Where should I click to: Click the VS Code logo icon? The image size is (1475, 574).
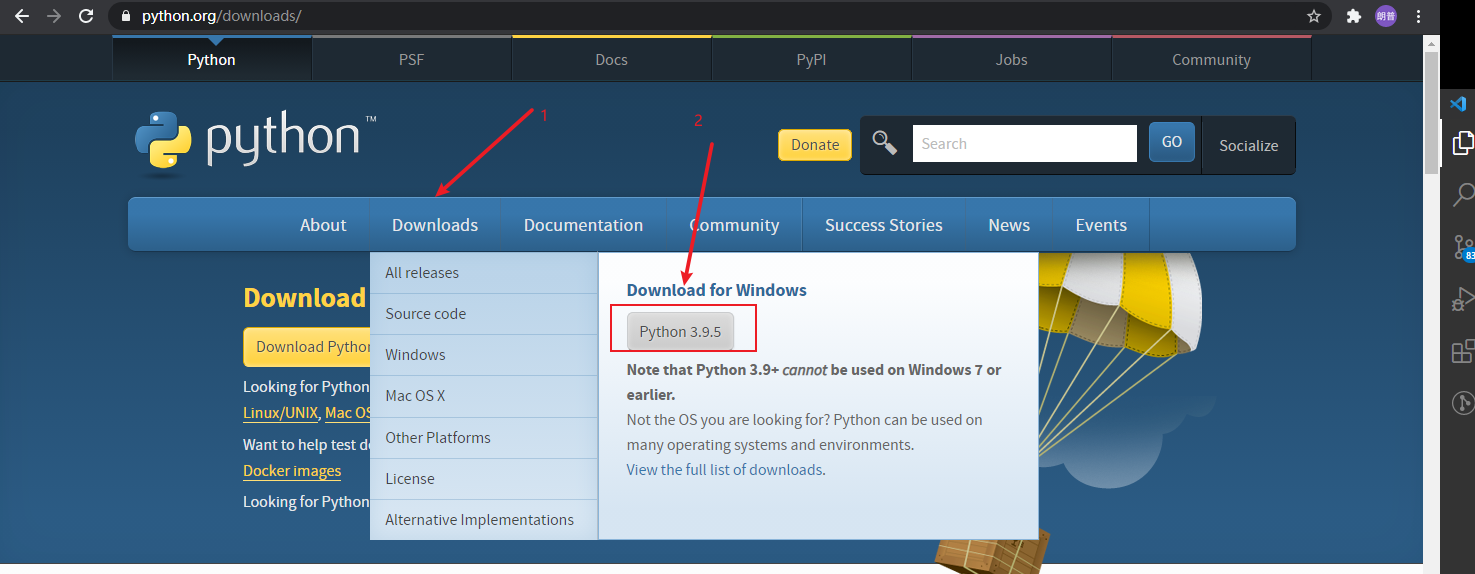(x=1459, y=104)
